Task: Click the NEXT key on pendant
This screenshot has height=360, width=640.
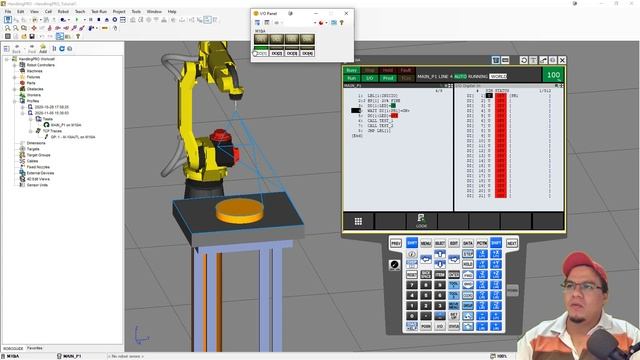Action: point(512,243)
